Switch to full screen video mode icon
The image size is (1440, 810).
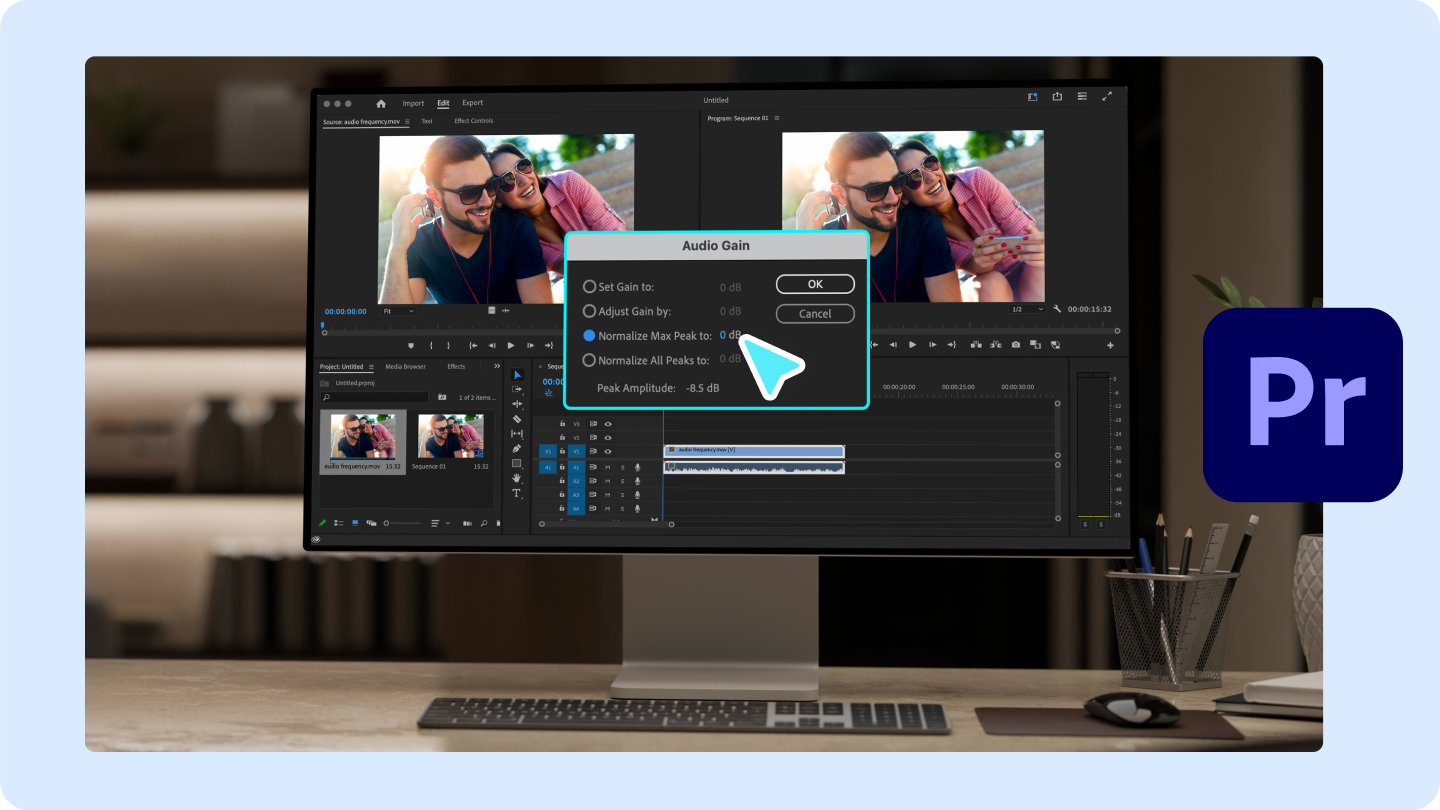tap(1107, 97)
